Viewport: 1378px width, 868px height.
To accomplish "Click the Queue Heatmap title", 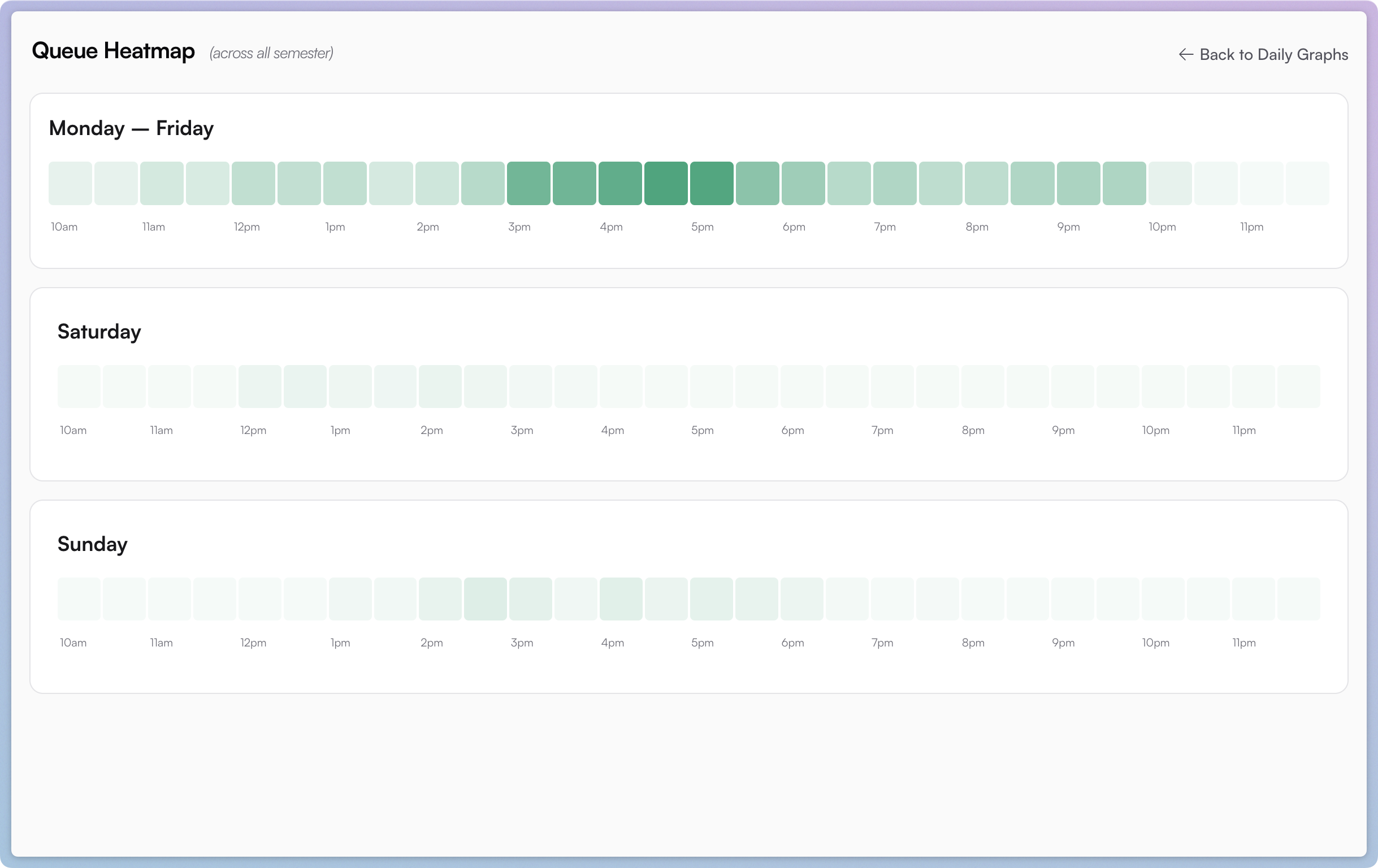I will click(113, 51).
